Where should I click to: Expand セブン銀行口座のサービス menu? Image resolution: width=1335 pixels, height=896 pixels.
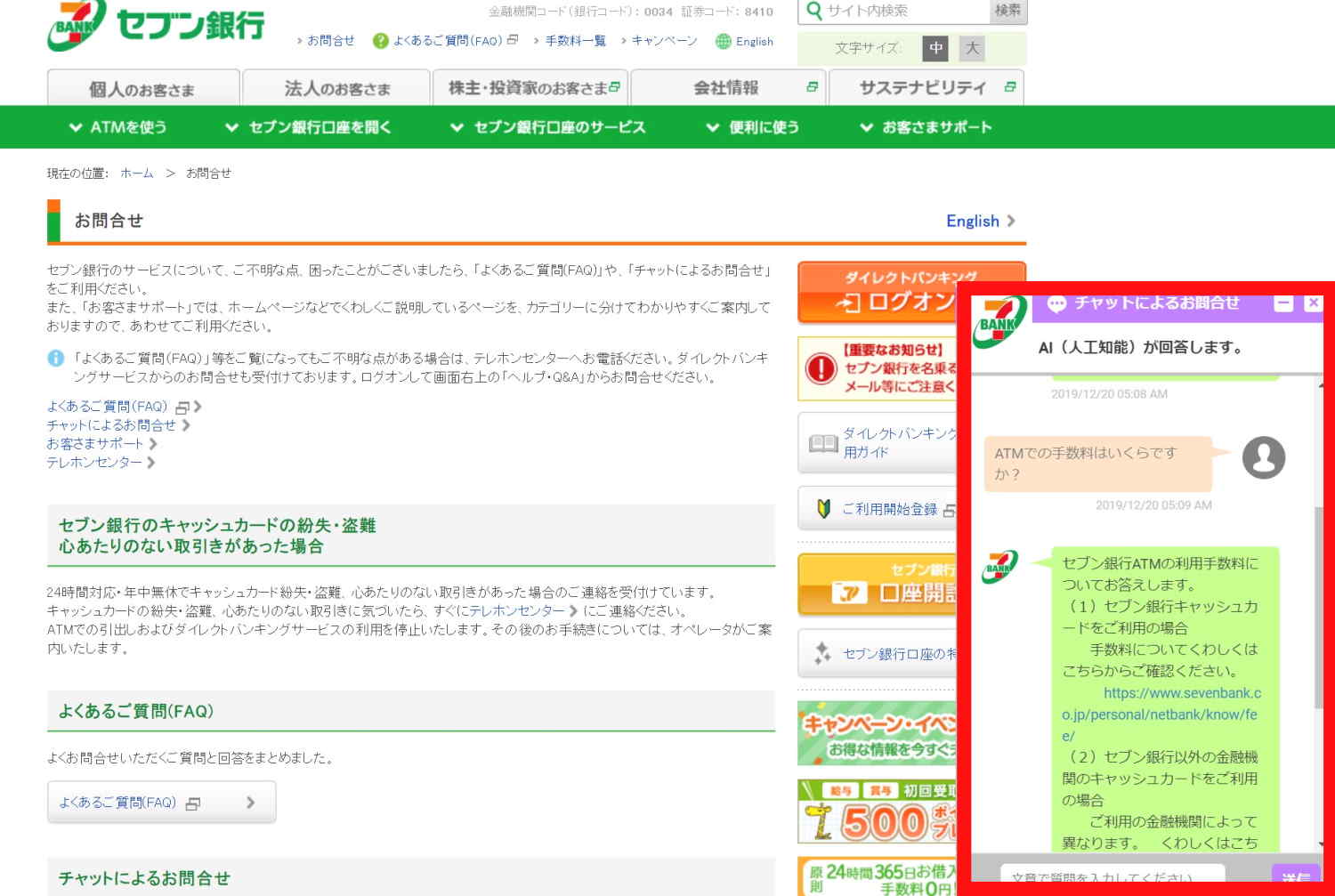click(548, 127)
